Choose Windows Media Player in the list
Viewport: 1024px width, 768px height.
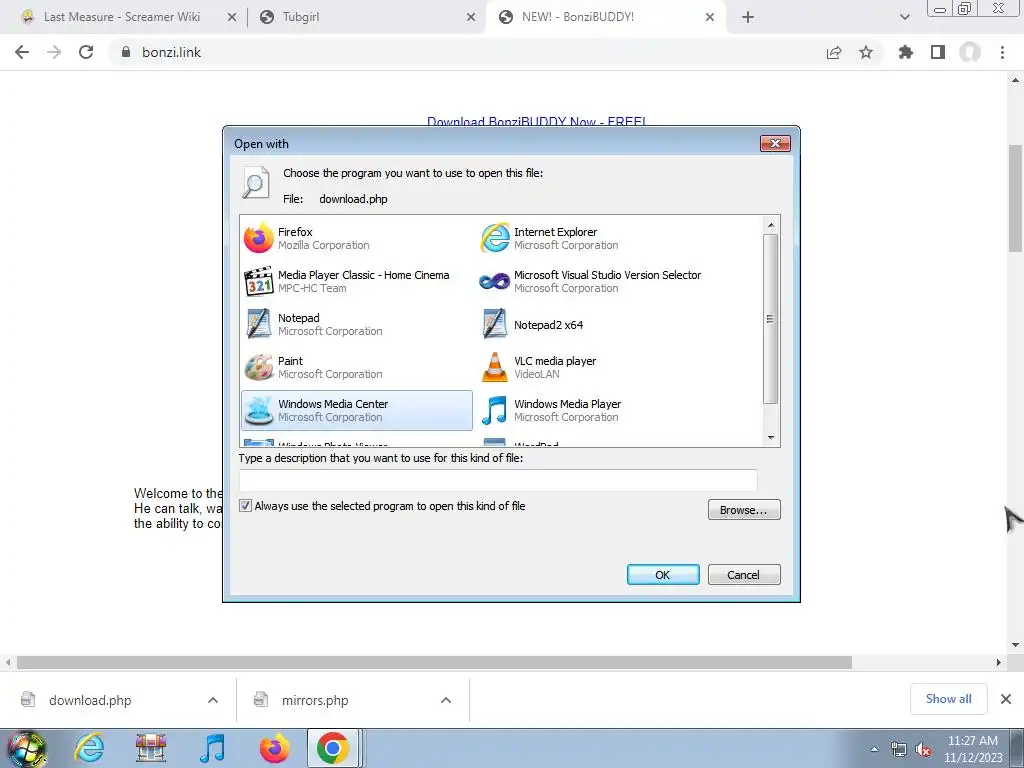pos(592,411)
